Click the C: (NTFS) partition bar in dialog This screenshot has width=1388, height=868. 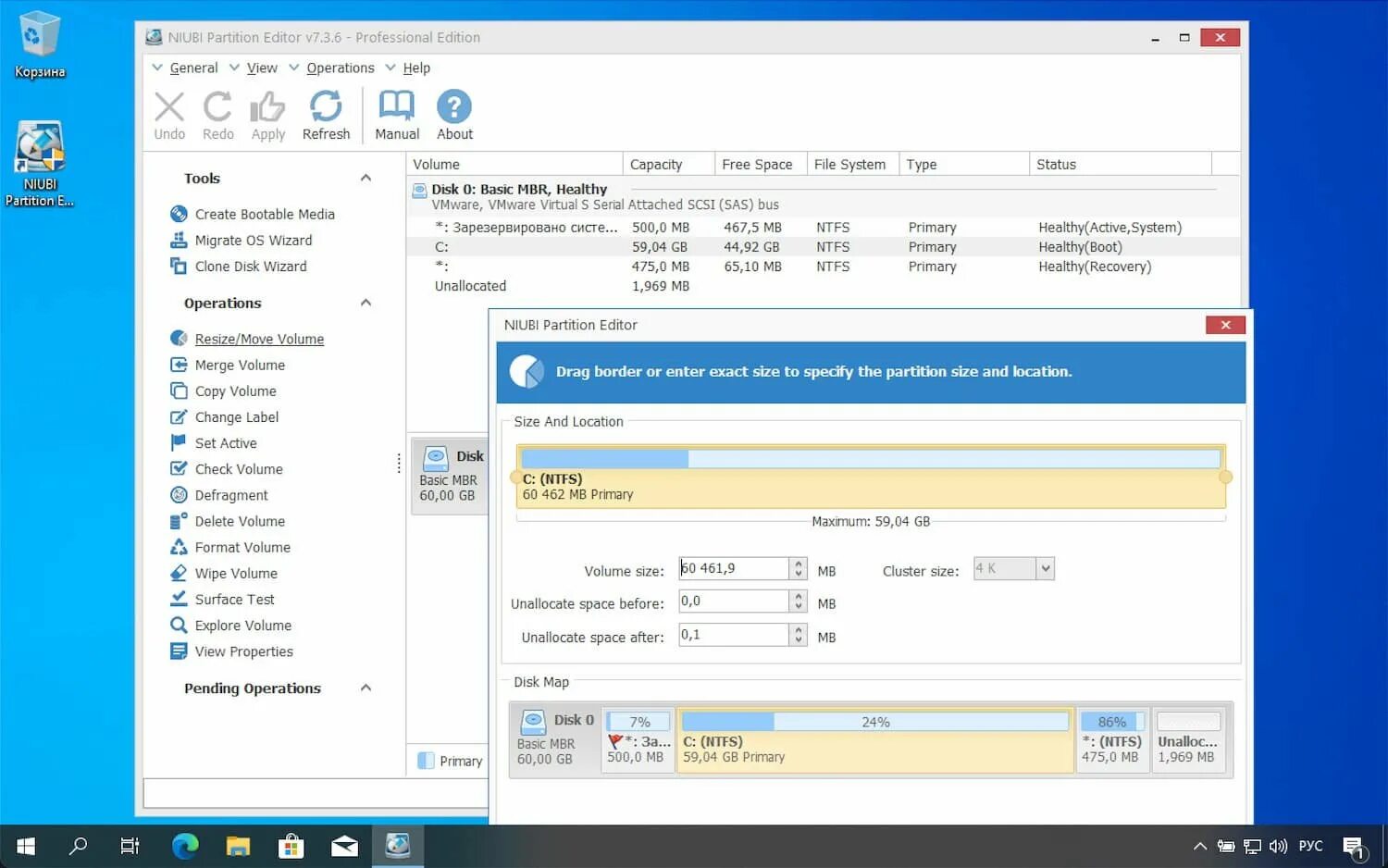871,477
